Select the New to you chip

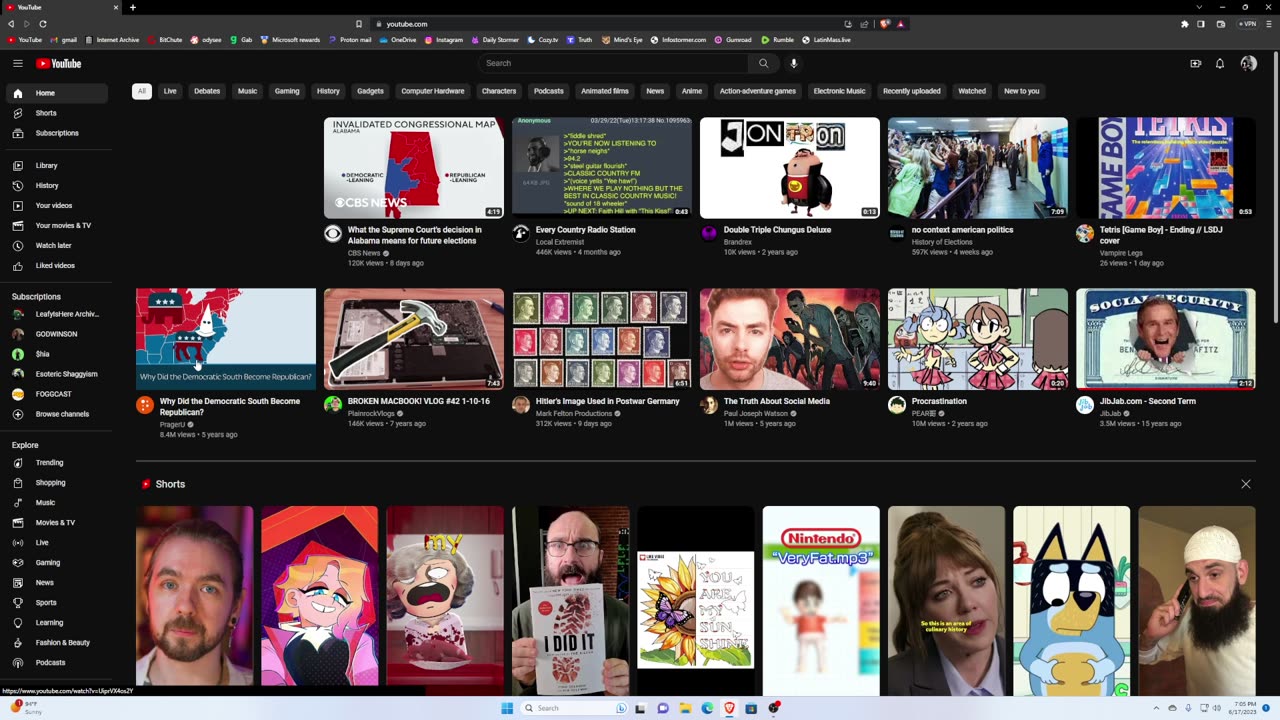[x=1022, y=91]
